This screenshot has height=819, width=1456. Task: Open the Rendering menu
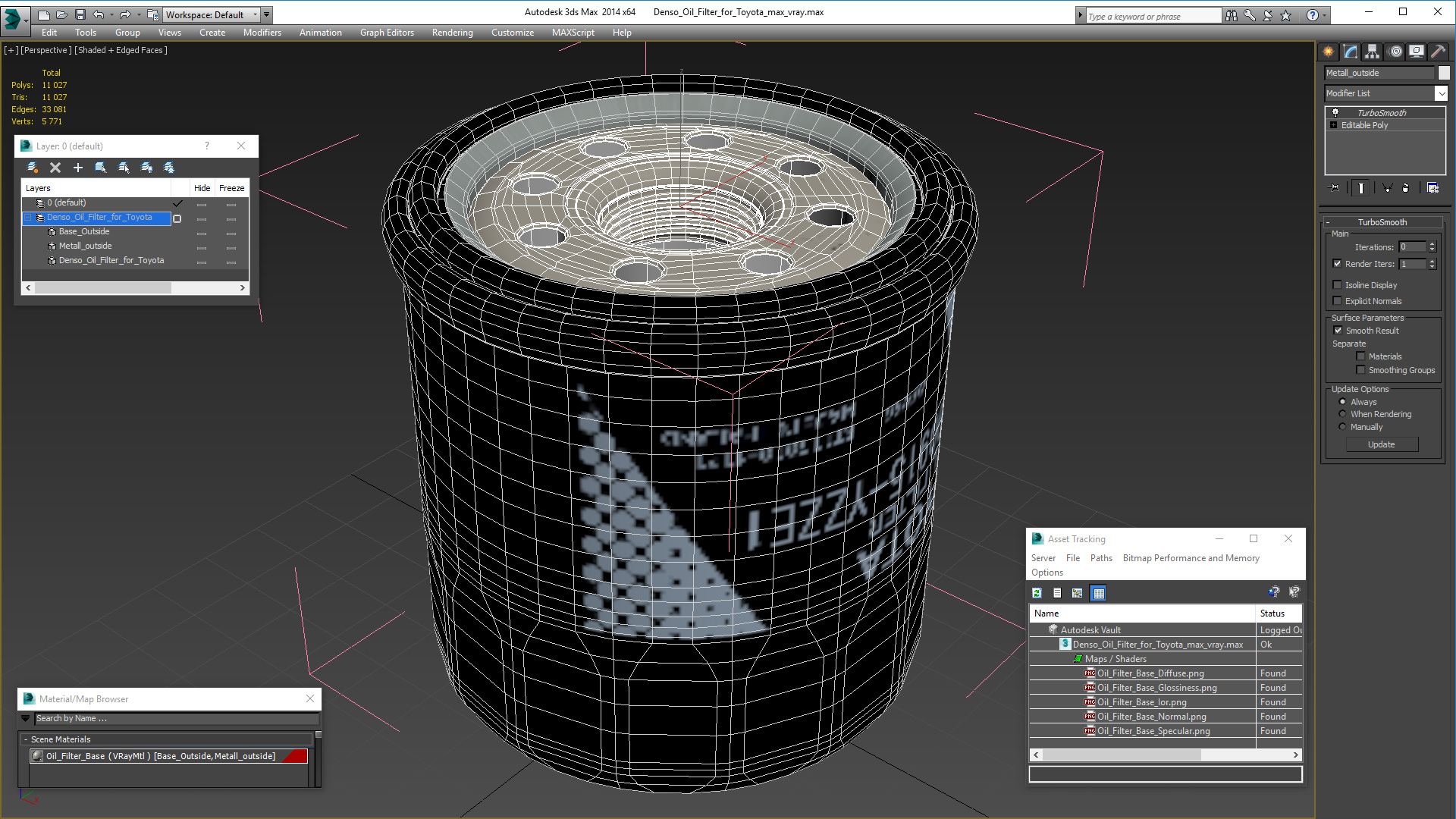tap(452, 33)
